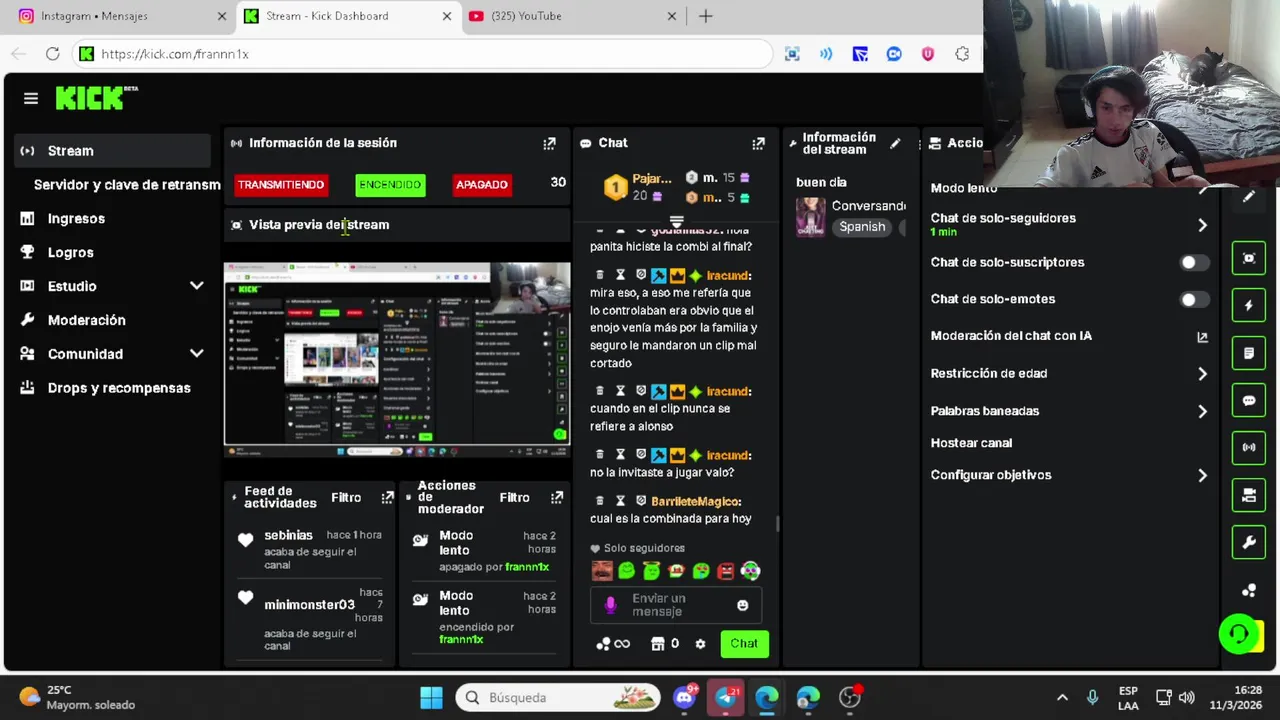Pop out the Acciones de moderador panel
Image resolution: width=1280 pixels, height=720 pixels.
557,497
